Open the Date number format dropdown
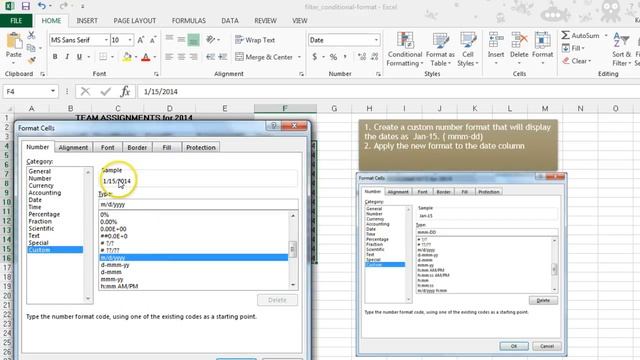This screenshot has width=640, height=360. pyautogui.click(x=376, y=40)
